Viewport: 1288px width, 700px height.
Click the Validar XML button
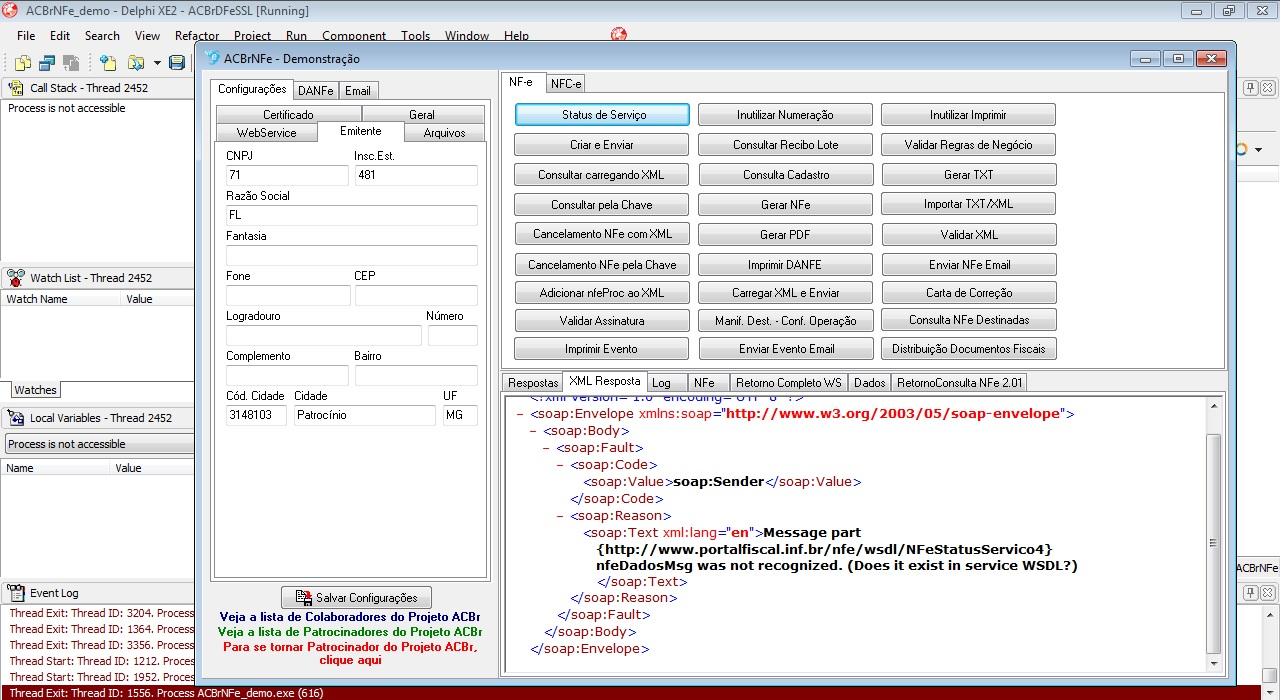point(969,235)
